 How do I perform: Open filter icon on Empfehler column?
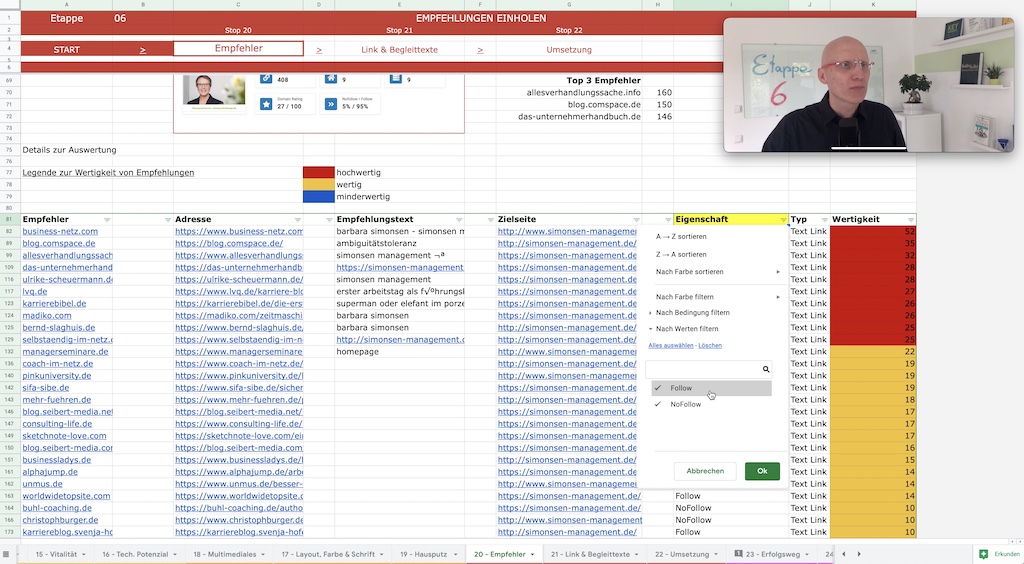coord(107,219)
